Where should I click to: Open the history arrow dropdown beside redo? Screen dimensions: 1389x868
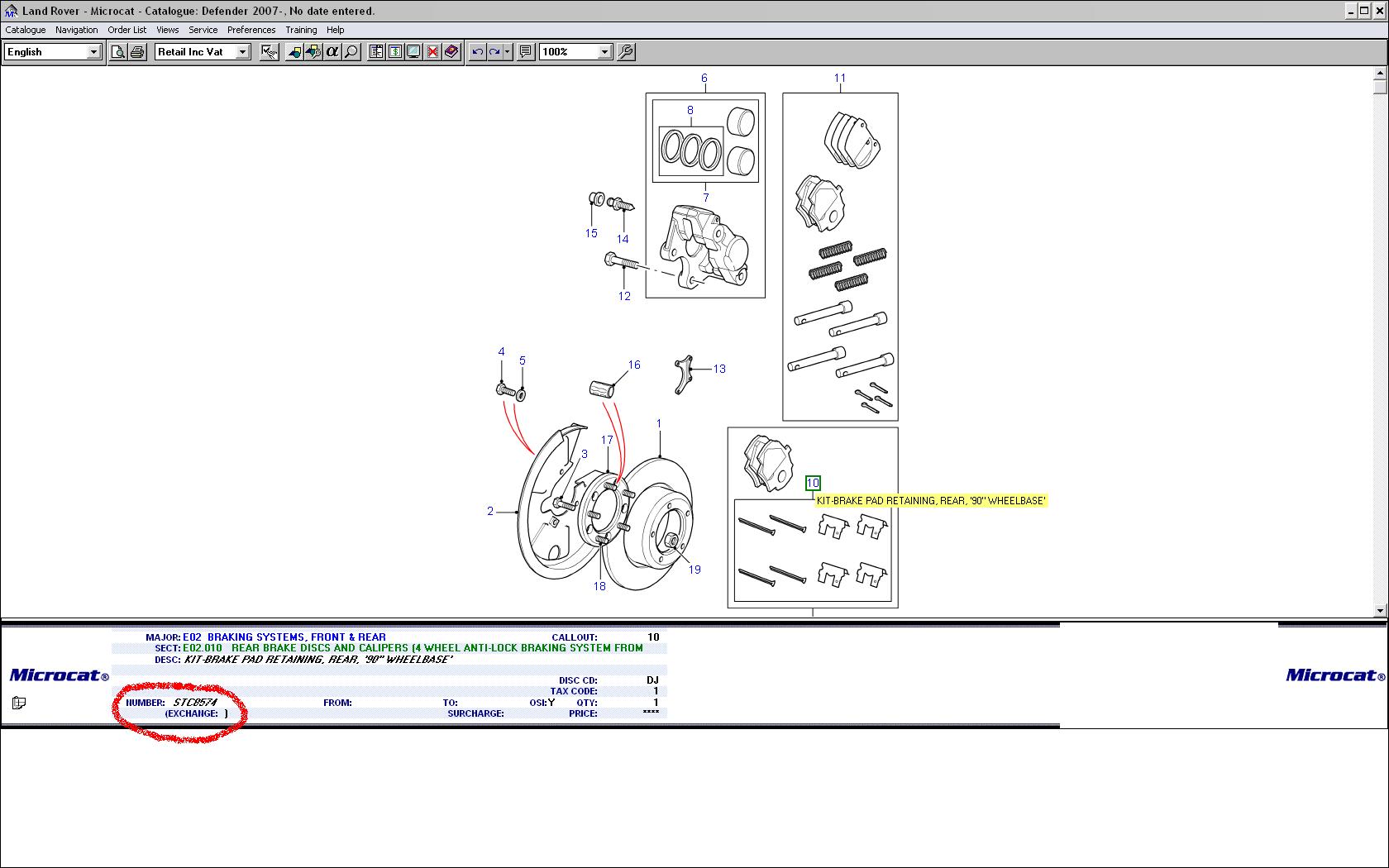pos(507,52)
